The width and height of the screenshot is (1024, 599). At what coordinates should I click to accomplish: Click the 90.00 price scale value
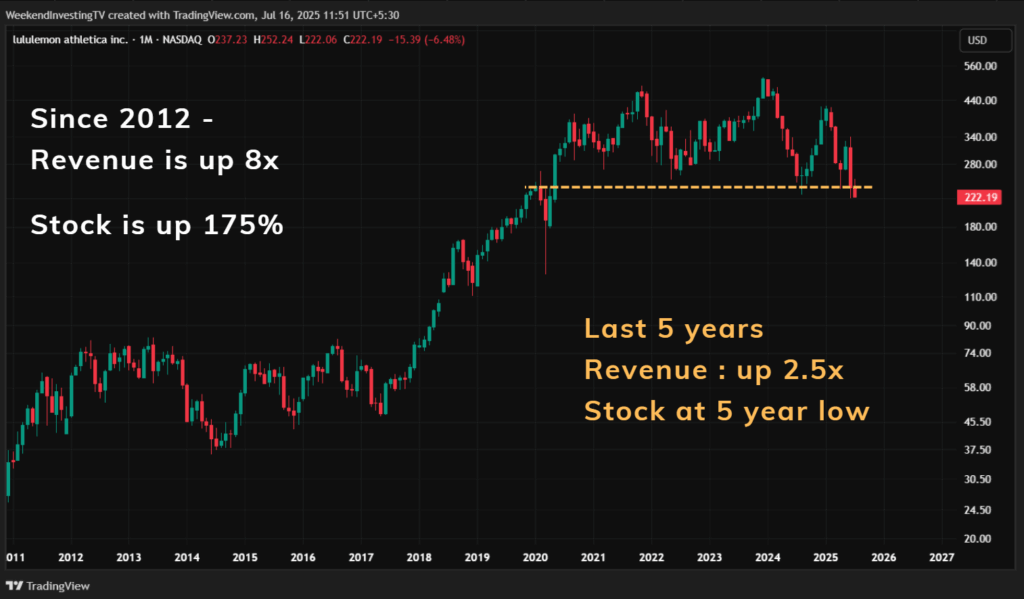(978, 325)
